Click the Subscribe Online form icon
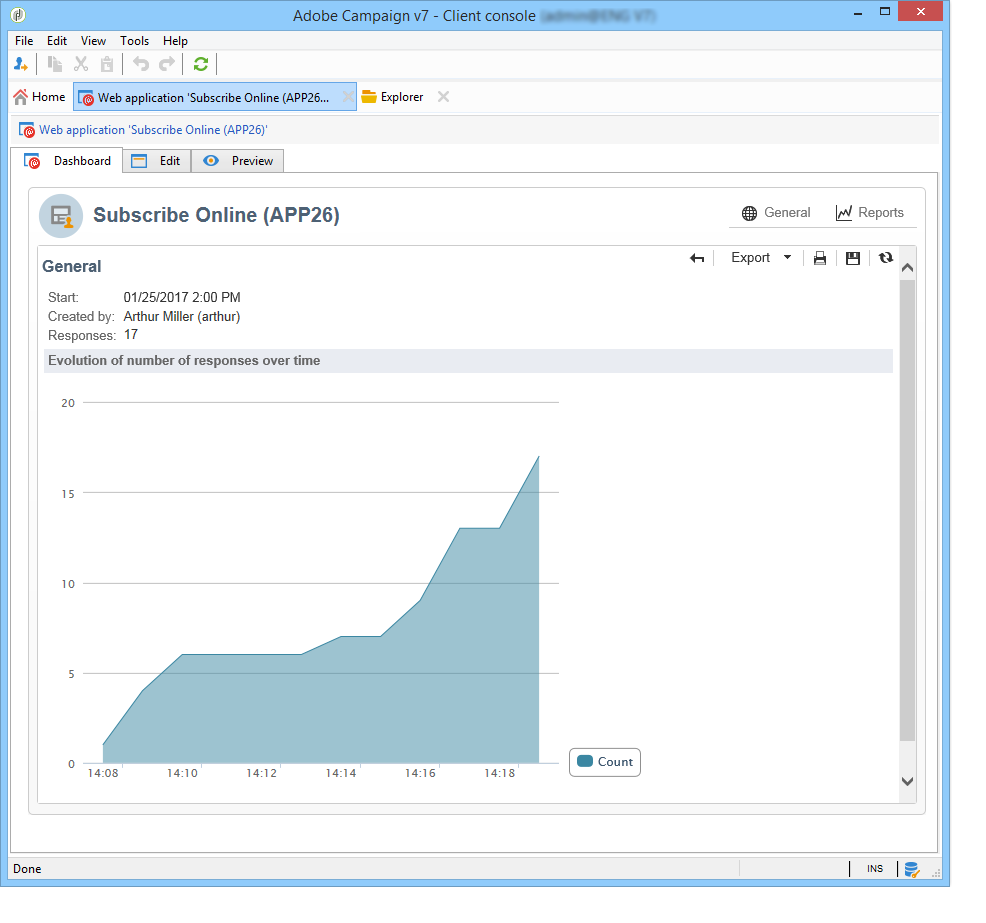Image resolution: width=986 pixels, height=923 pixels. (x=61, y=216)
